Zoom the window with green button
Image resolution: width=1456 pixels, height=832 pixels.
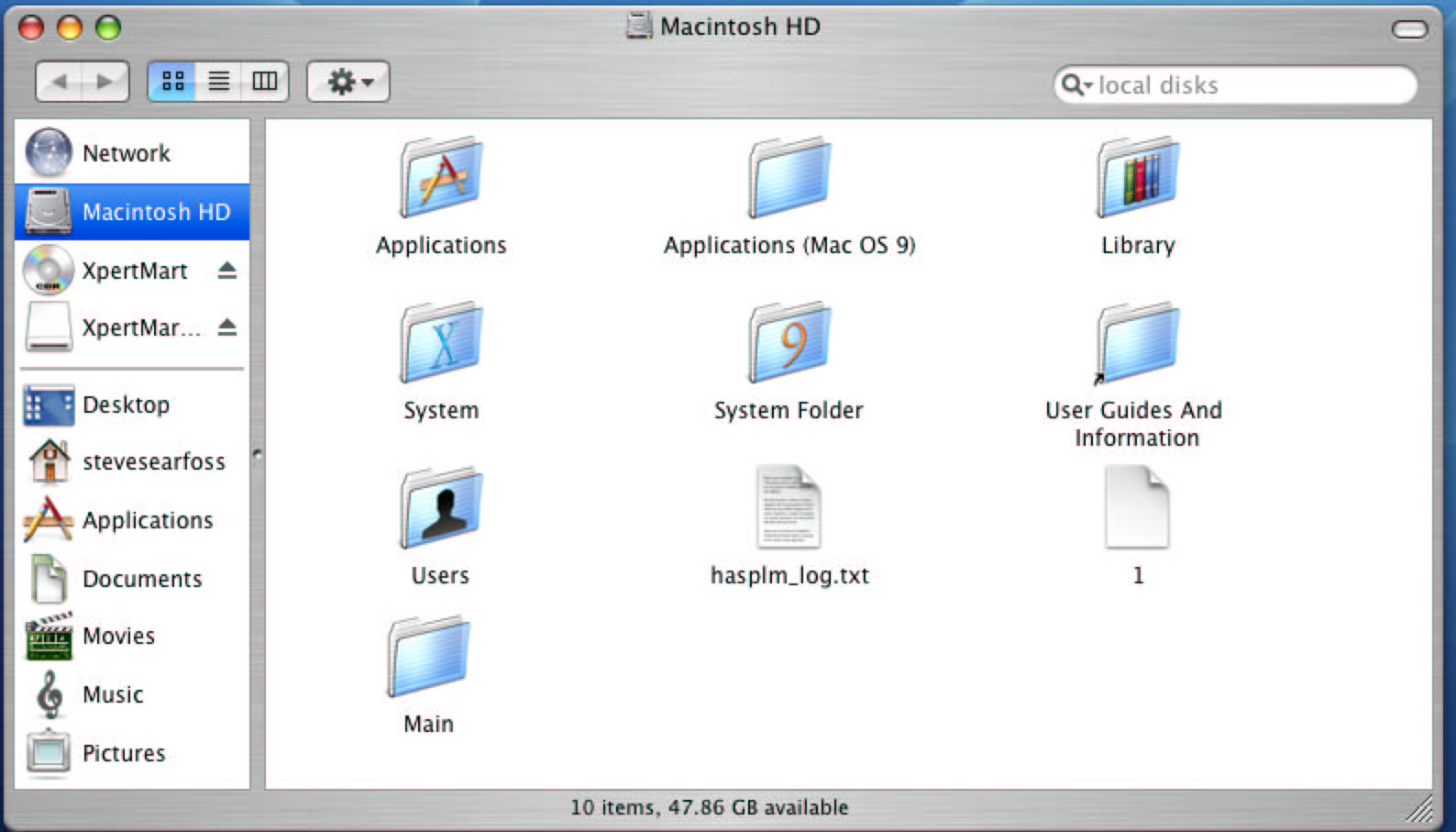pyautogui.click(x=108, y=28)
